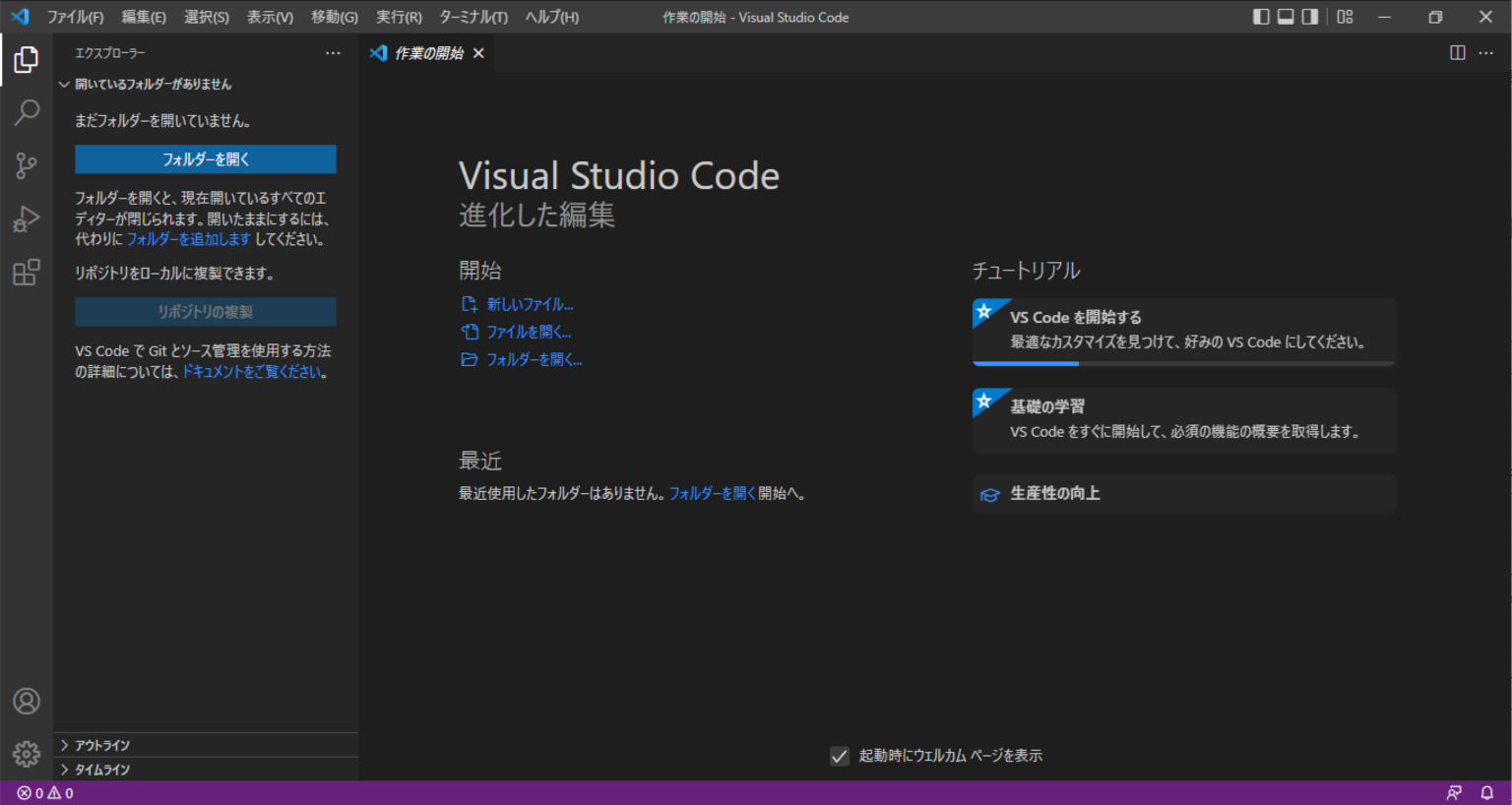
Task: Open the 新しいファイル link
Action: (x=529, y=304)
